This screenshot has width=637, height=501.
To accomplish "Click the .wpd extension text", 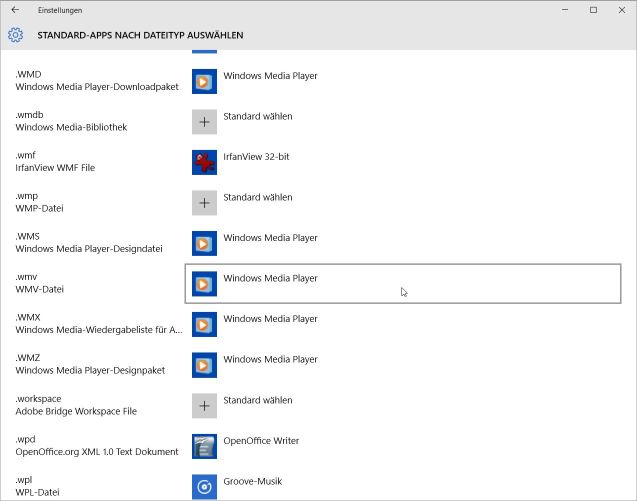I will click(x=25, y=440).
